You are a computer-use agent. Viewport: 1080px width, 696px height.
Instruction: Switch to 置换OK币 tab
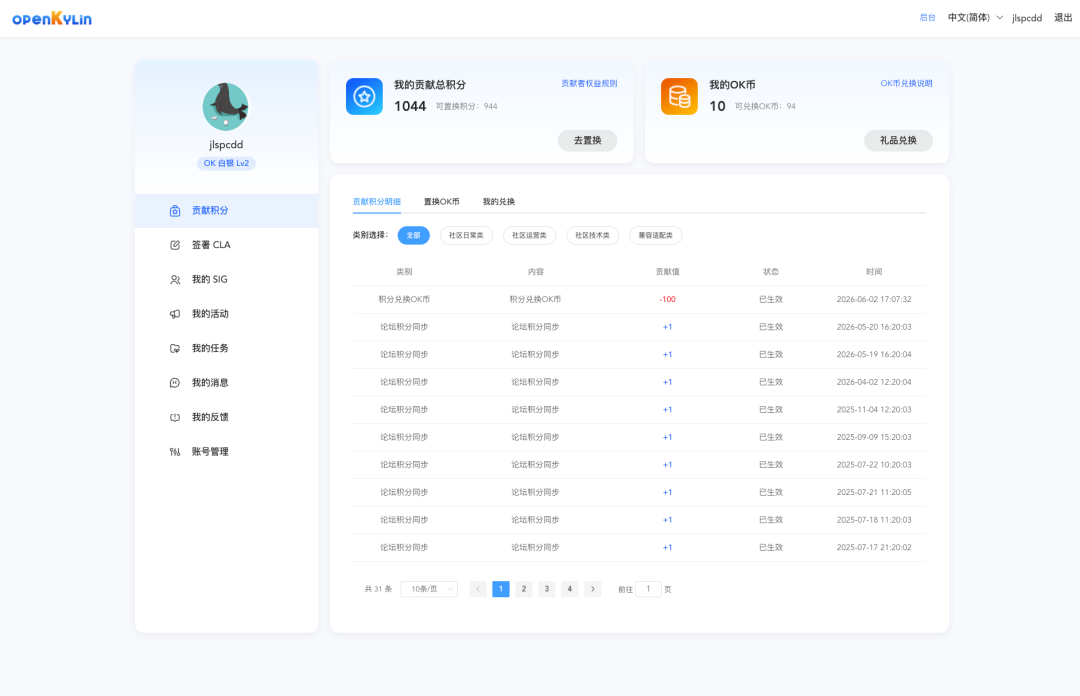coord(442,202)
